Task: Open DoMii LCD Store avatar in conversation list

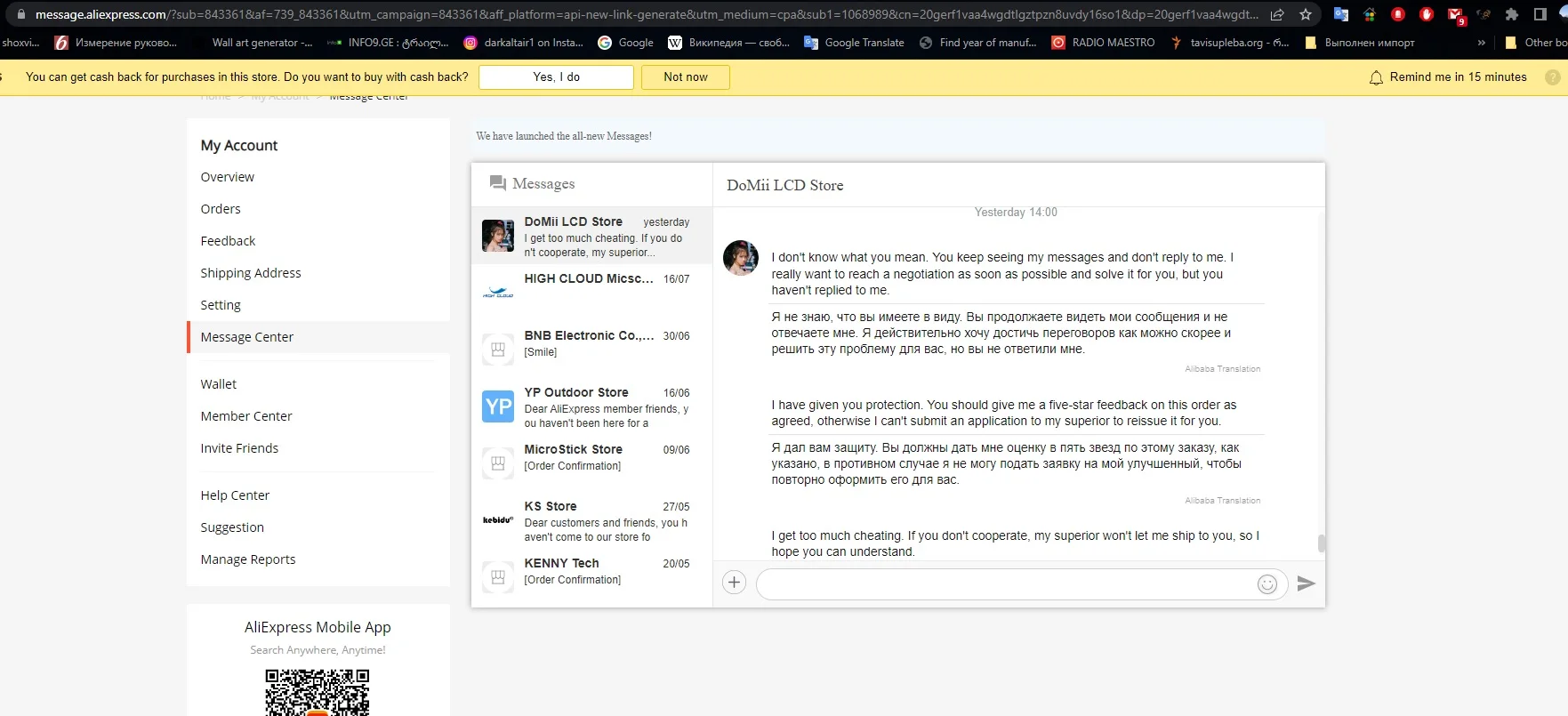Action: click(x=498, y=236)
